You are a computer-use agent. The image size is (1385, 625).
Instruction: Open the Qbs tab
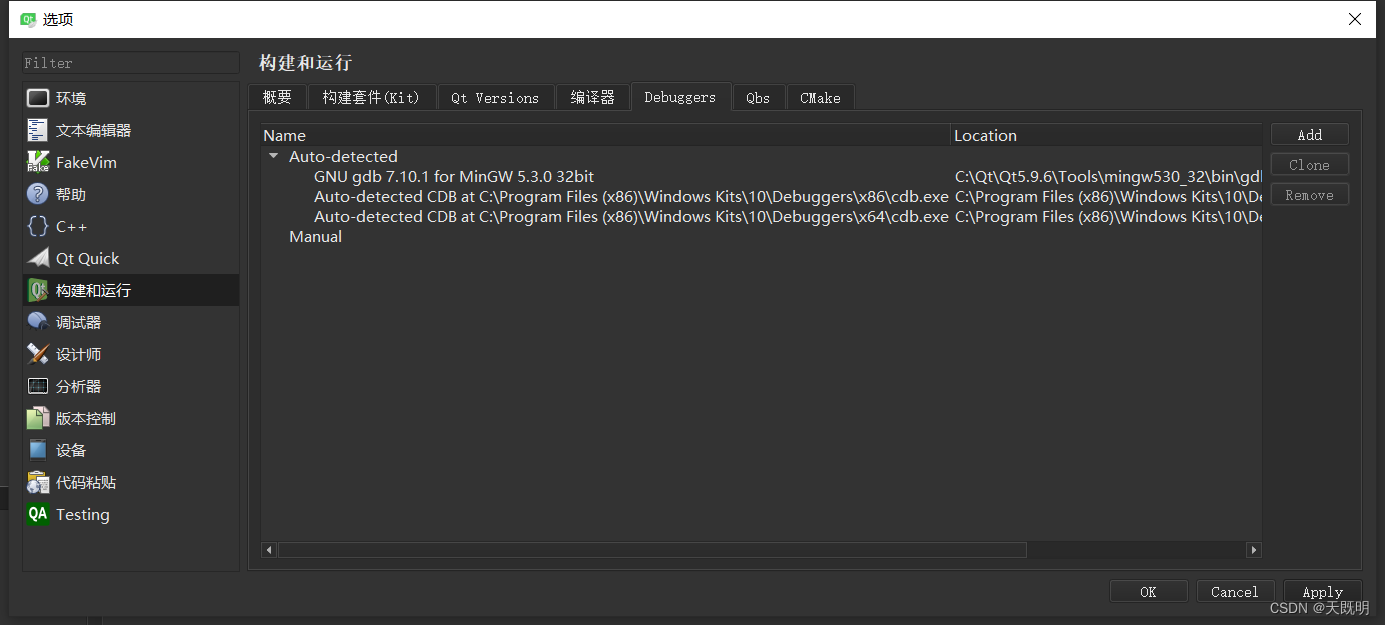pos(758,97)
